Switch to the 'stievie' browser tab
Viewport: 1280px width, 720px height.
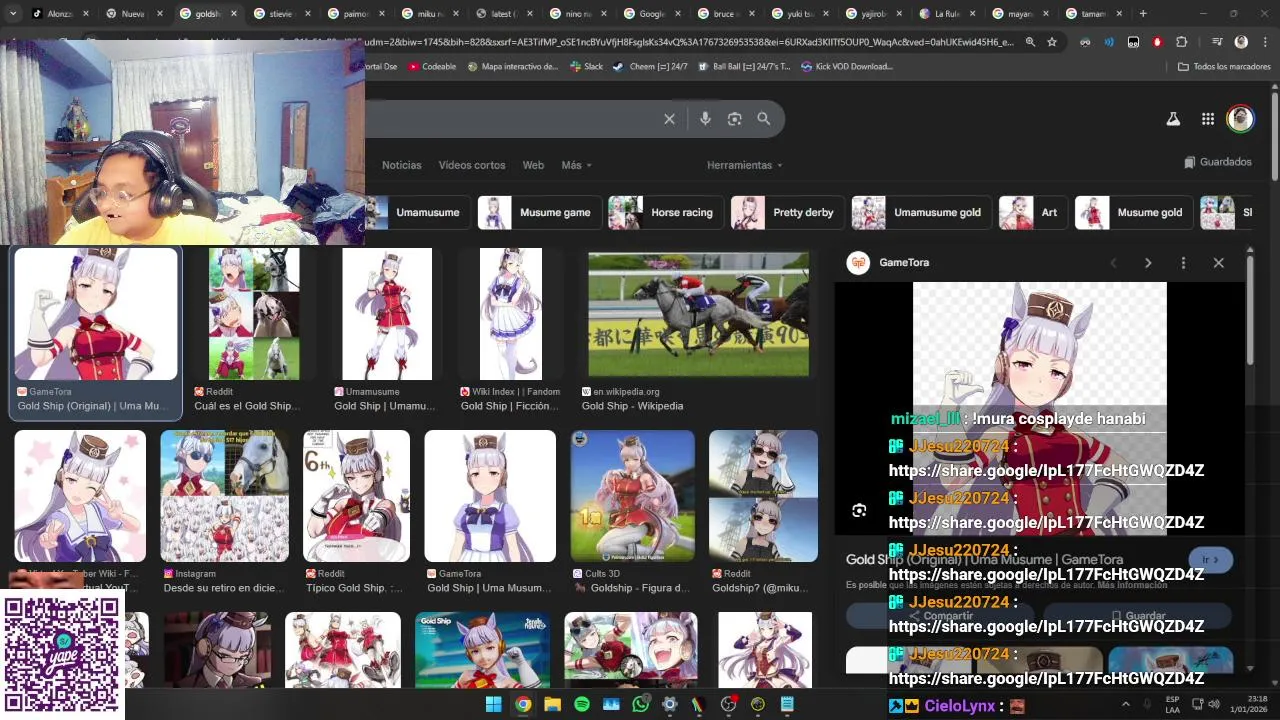pyautogui.click(x=283, y=14)
